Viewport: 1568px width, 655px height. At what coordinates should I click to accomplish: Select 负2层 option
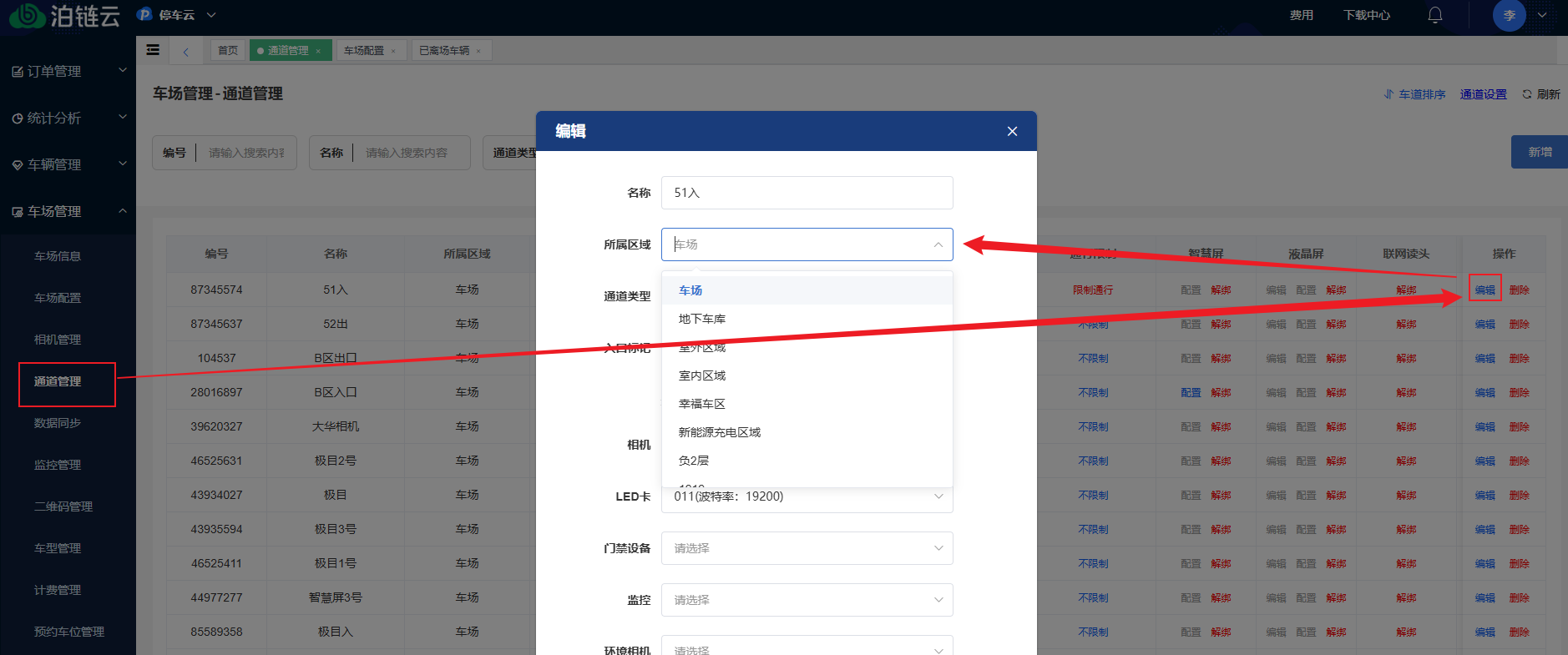(x=807, y=461)
